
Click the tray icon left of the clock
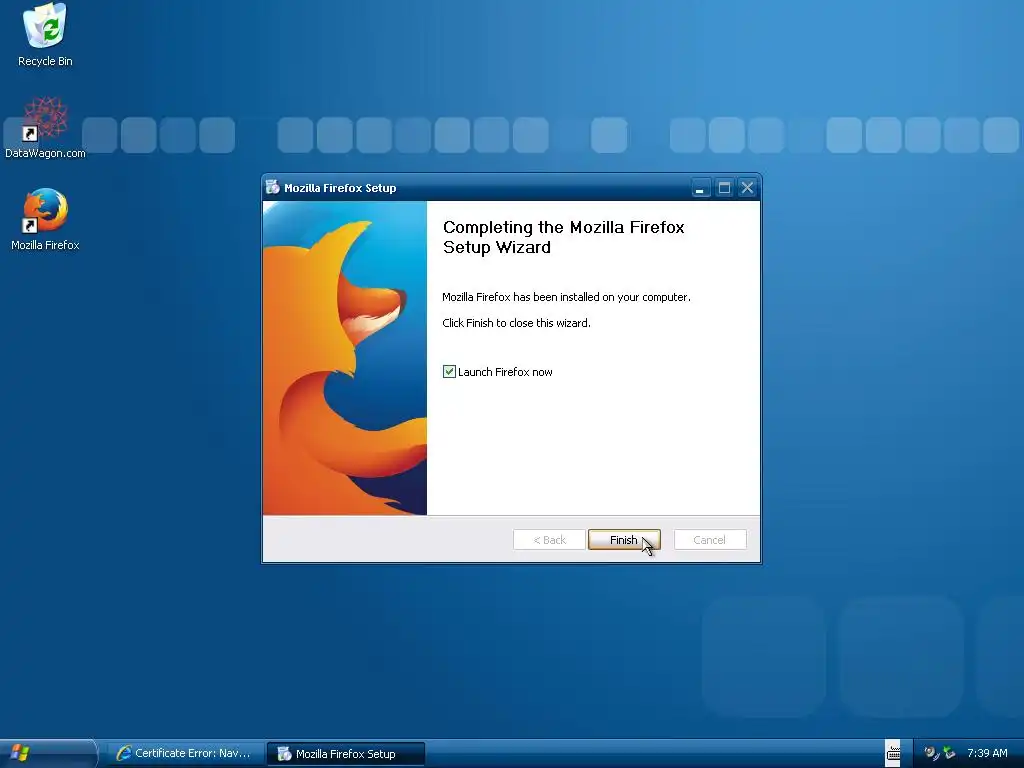point(949,753)
